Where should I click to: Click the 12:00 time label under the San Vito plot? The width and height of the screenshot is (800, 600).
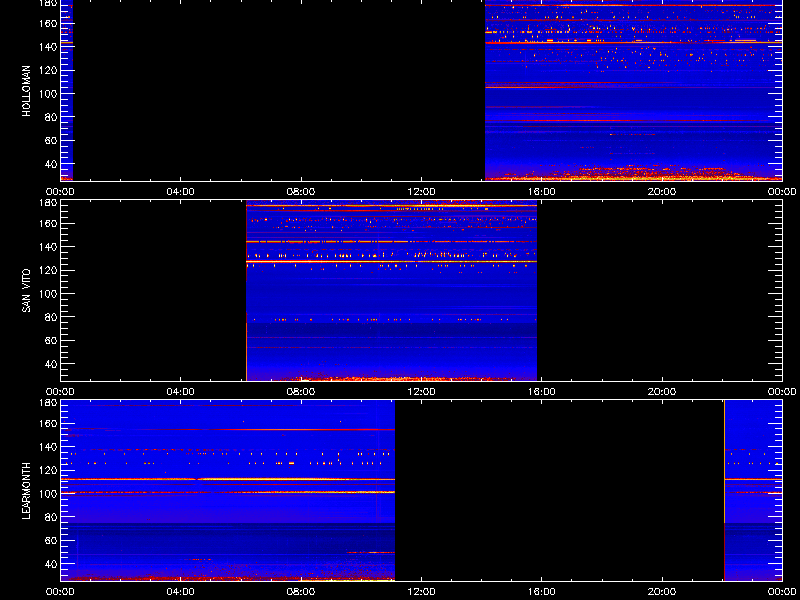(x=421, y=392)
